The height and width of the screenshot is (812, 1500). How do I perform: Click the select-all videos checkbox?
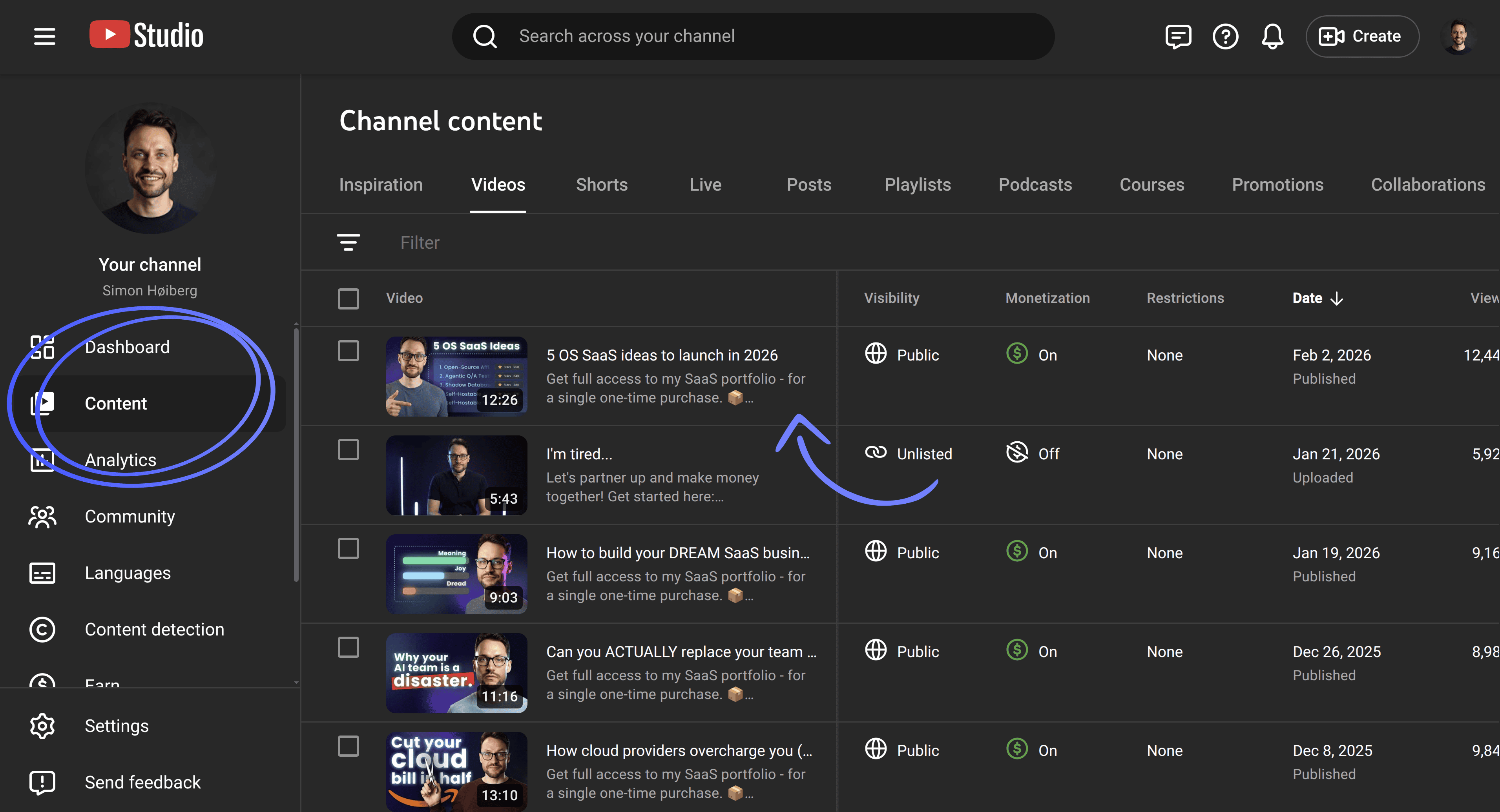pyautogui.click(x=348, y=298)
